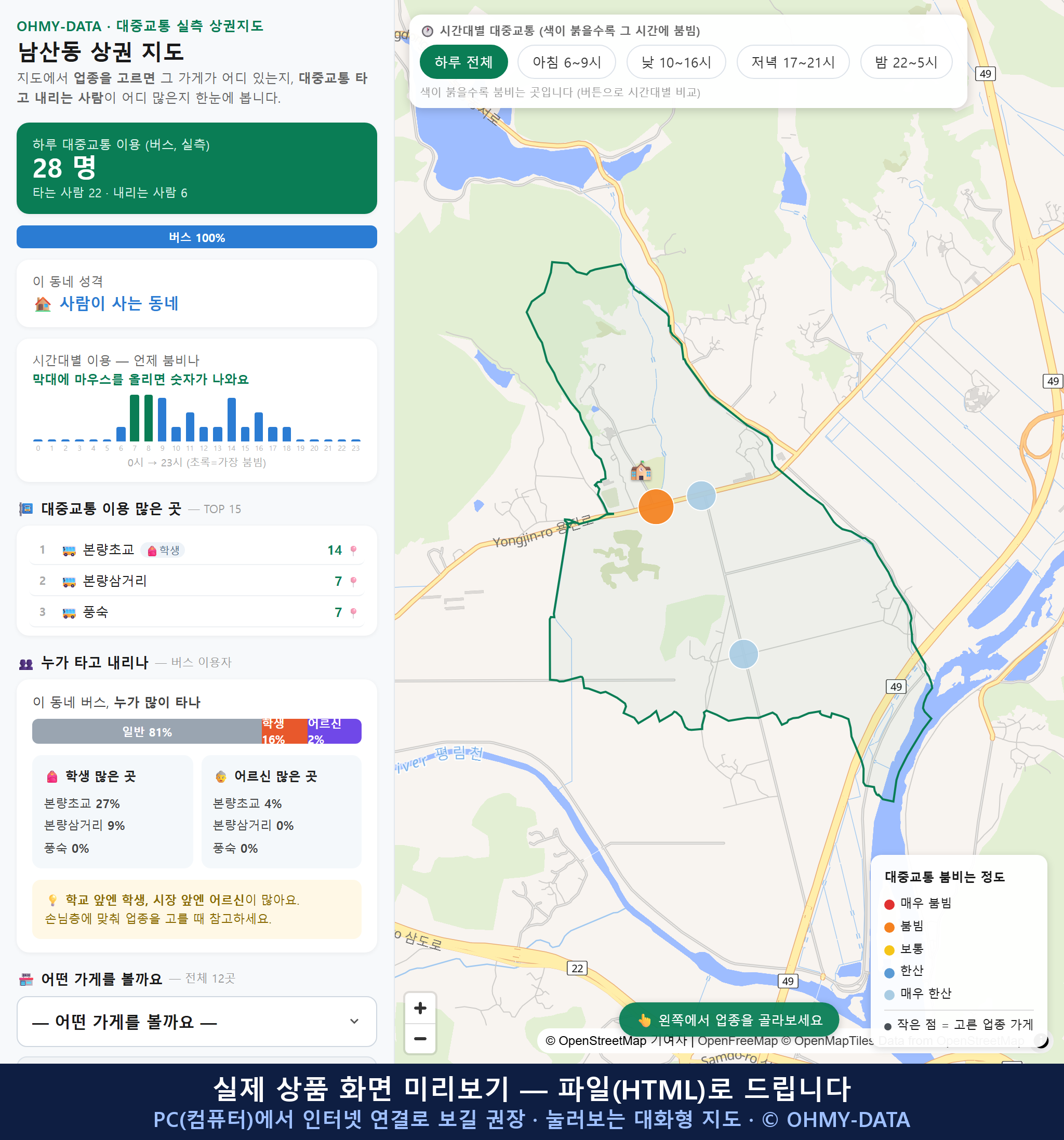Screen dimensions: 1064x1140
Task: Select the 밤 22~5시 time filter
Action: 906,62
